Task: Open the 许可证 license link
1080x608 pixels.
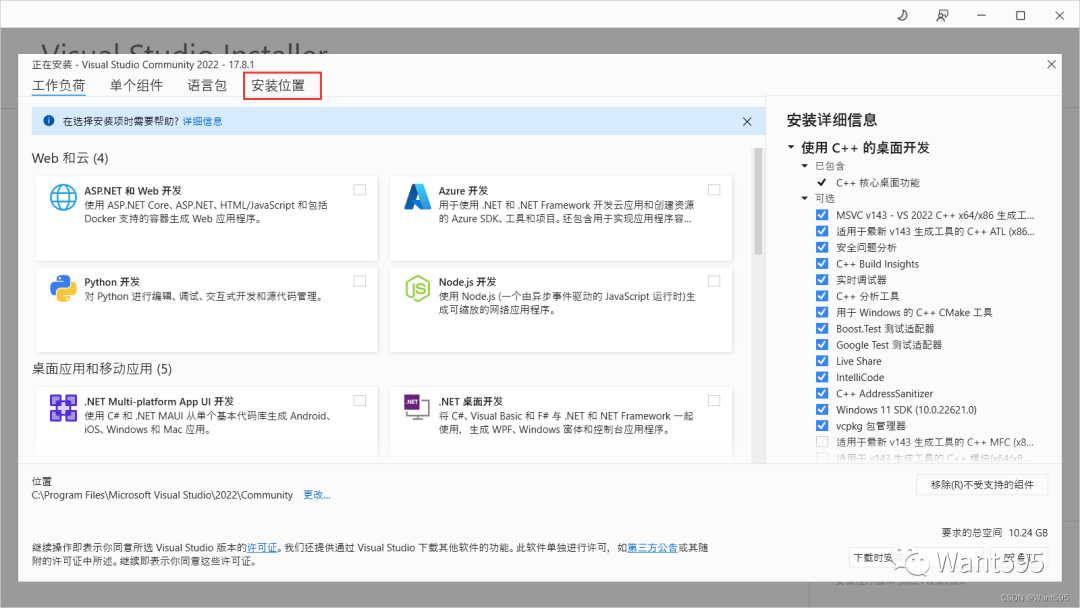Action: [x=262, y=548]
